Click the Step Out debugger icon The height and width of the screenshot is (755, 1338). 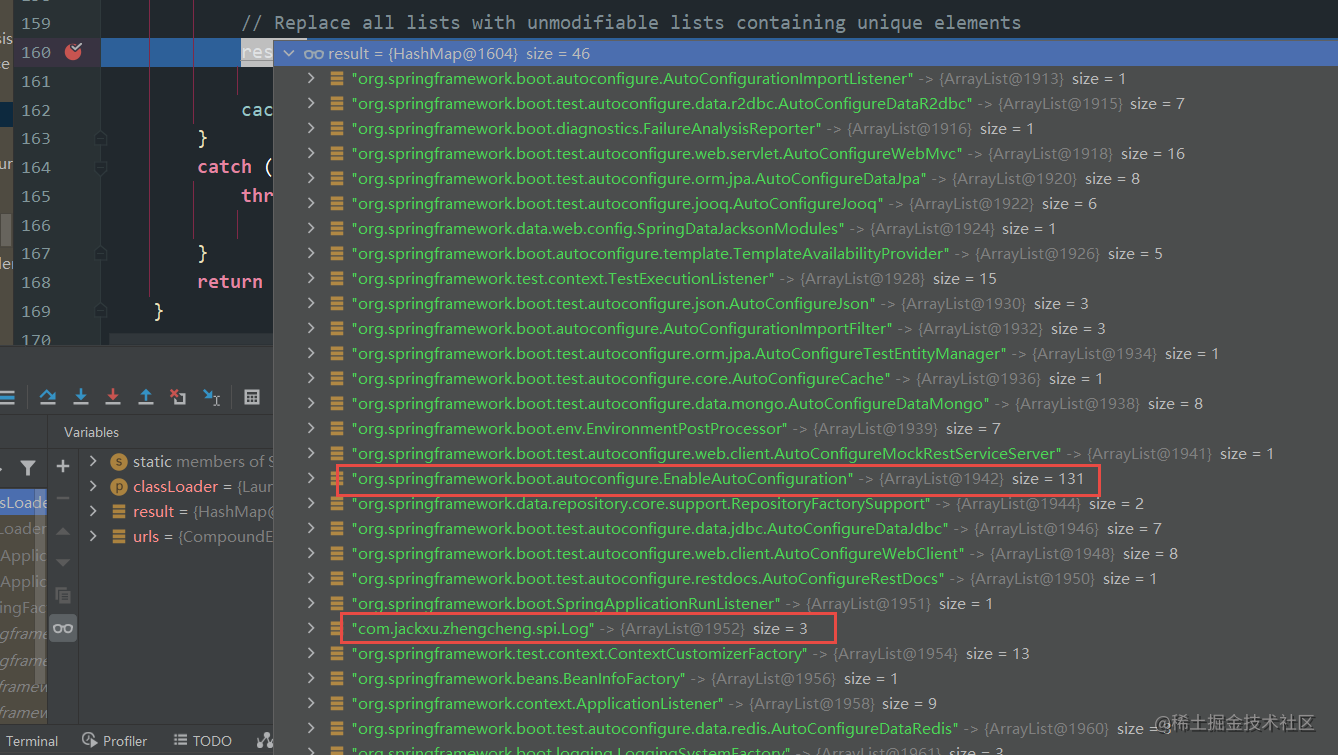point(145,397)
